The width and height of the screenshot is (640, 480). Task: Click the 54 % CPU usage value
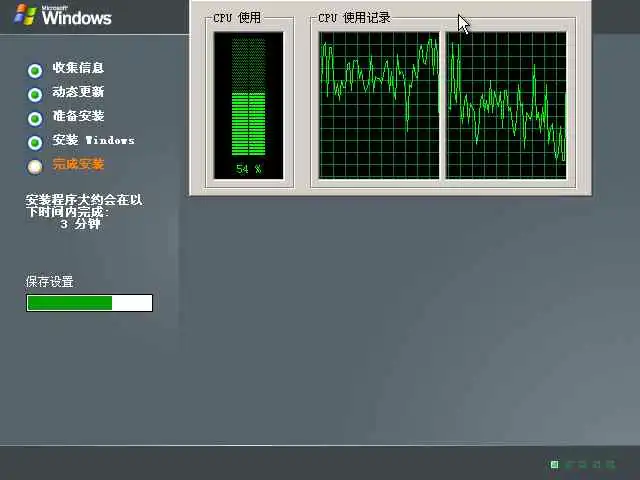(249, 169)
